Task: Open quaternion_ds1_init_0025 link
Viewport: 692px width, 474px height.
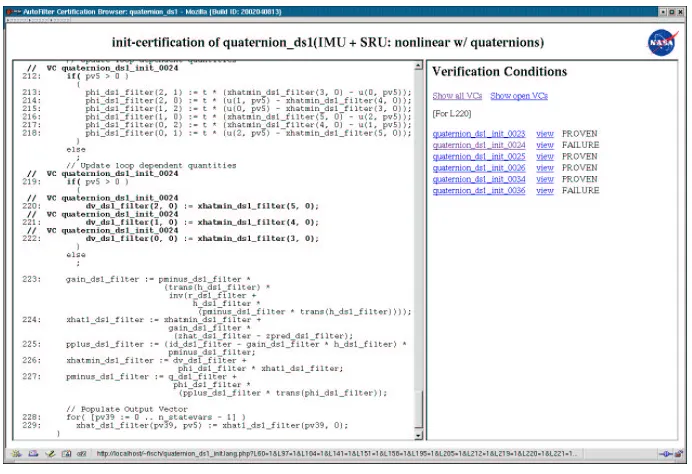Action: [479, 157]
